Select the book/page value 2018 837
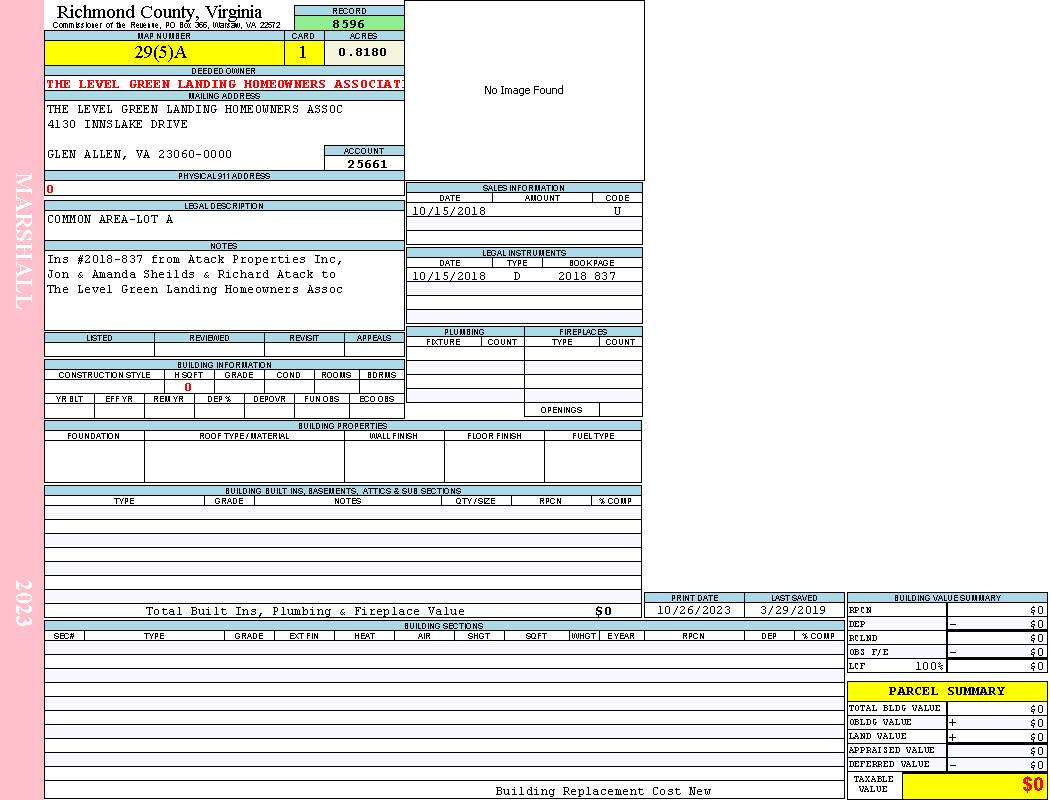 tap(587, 276)
